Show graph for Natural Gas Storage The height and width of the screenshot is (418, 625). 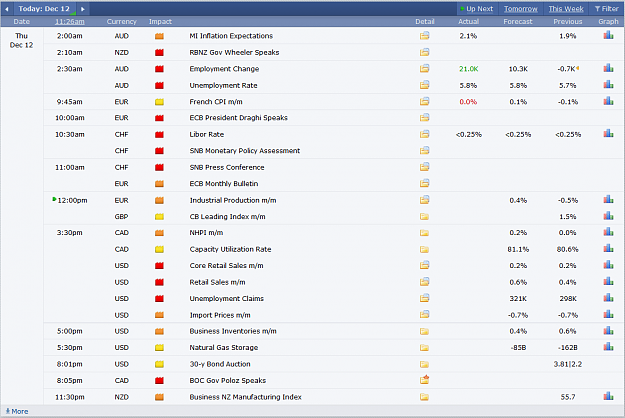[608, 347]
